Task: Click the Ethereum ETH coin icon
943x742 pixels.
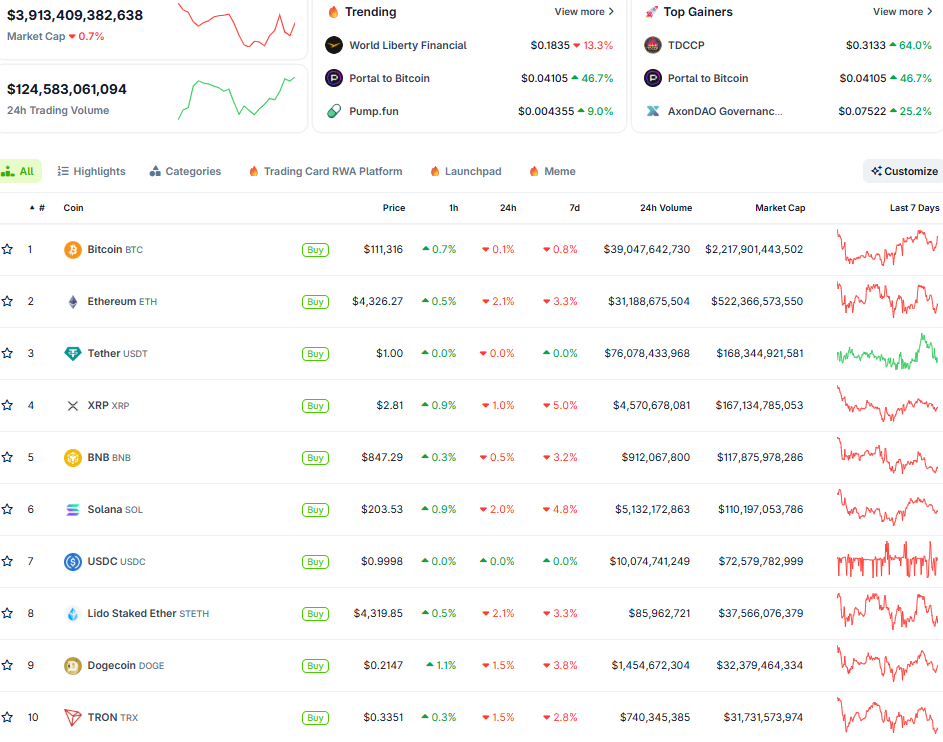Action: 72,301
